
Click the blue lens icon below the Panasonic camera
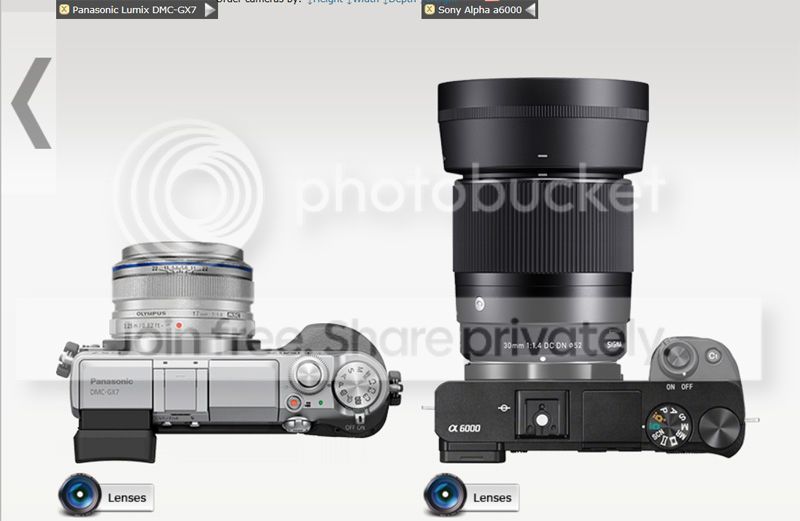(78, 495)
